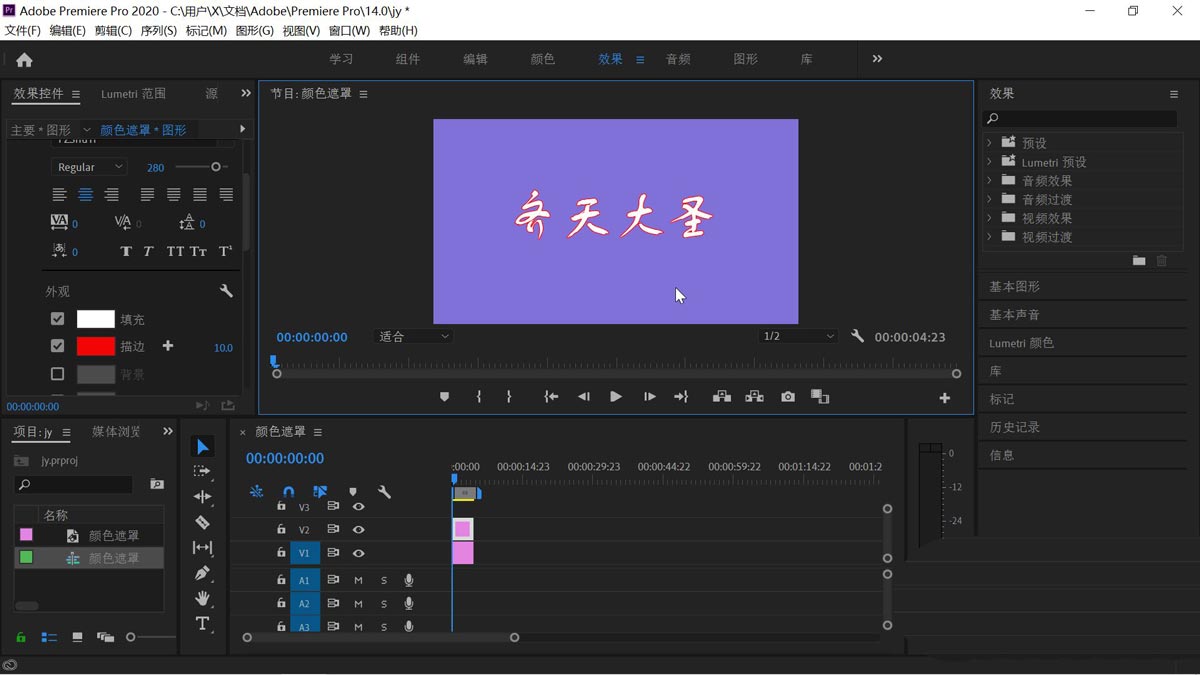Select the Razor tool
The height and width of the screenshot is (675, 1200).
[x=203, y=522]
